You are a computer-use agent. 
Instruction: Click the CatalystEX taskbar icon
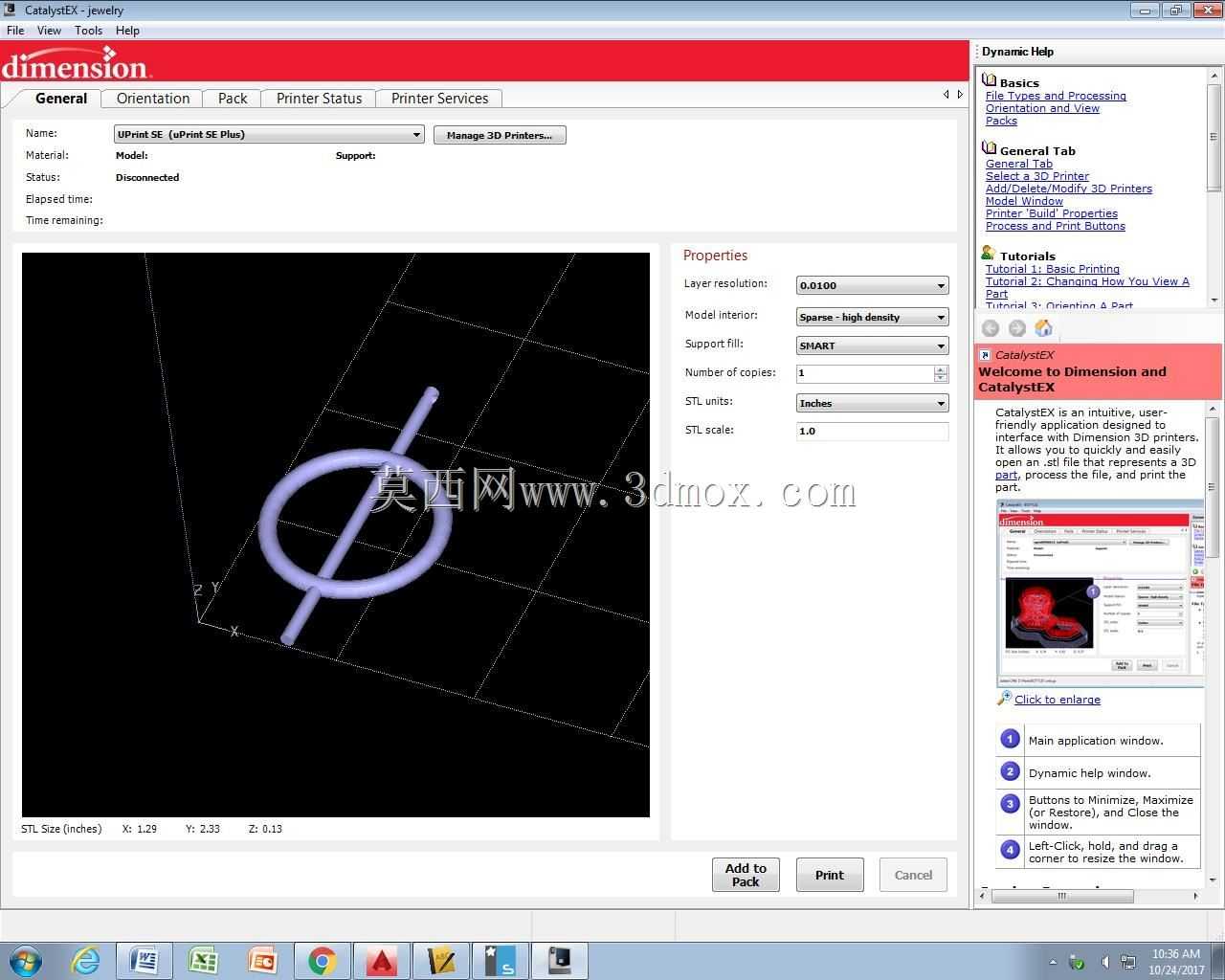point(559,960)
